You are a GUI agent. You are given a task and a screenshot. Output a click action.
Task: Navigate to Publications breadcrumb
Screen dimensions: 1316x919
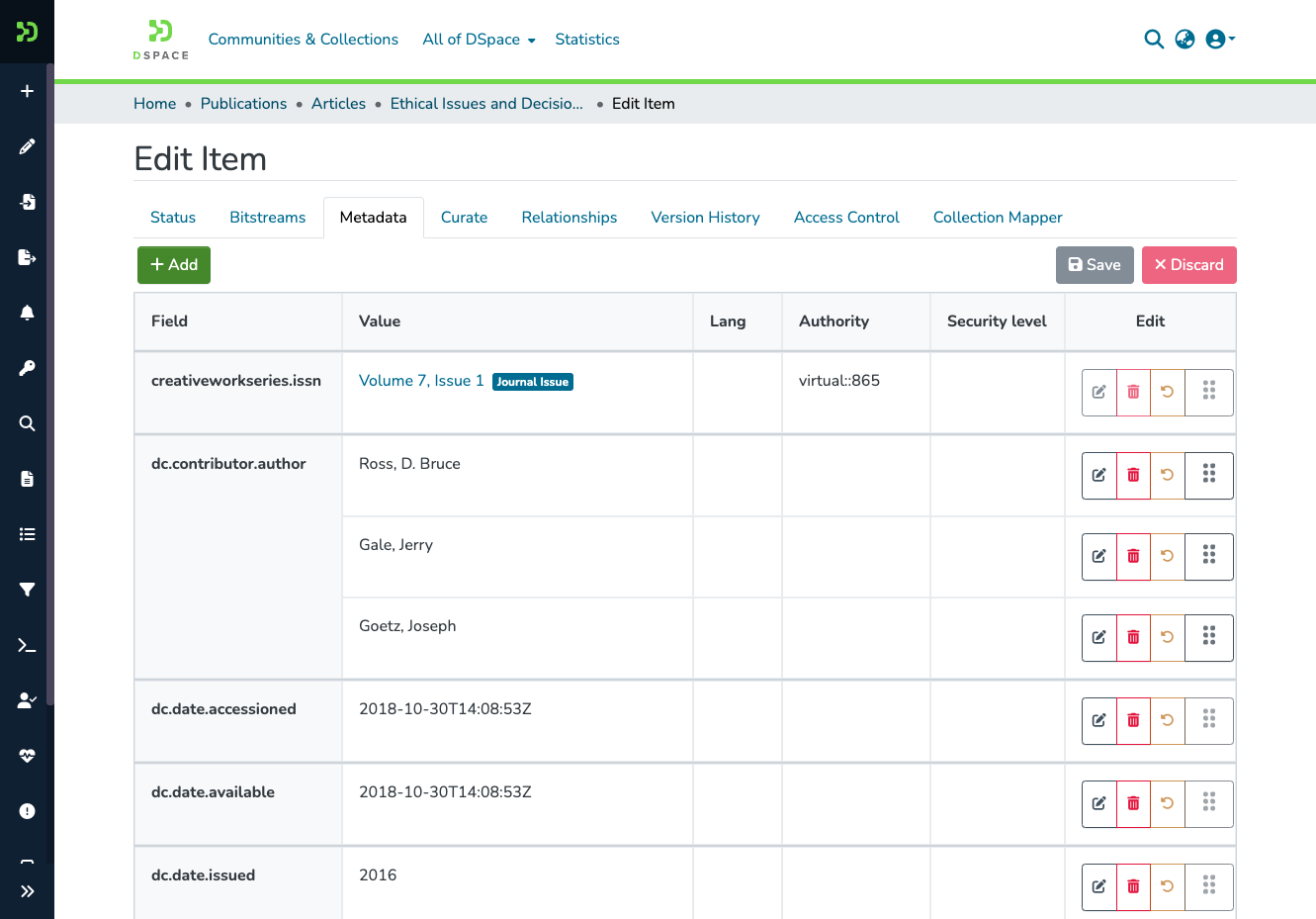pyautogui.click(x=244, y=104)
